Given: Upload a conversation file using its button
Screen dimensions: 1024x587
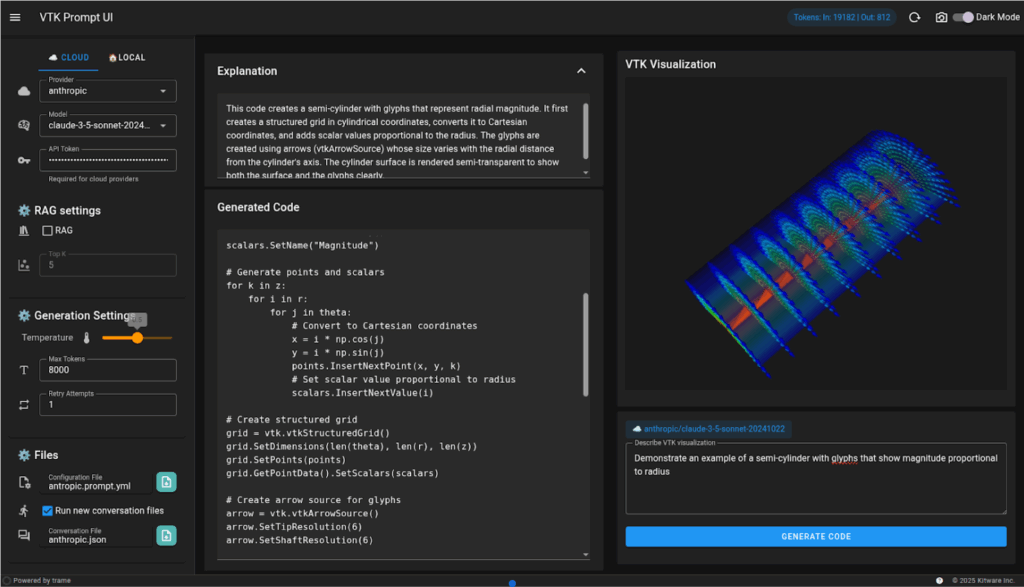Looking at the screenshot, I should tap(166, 536).
